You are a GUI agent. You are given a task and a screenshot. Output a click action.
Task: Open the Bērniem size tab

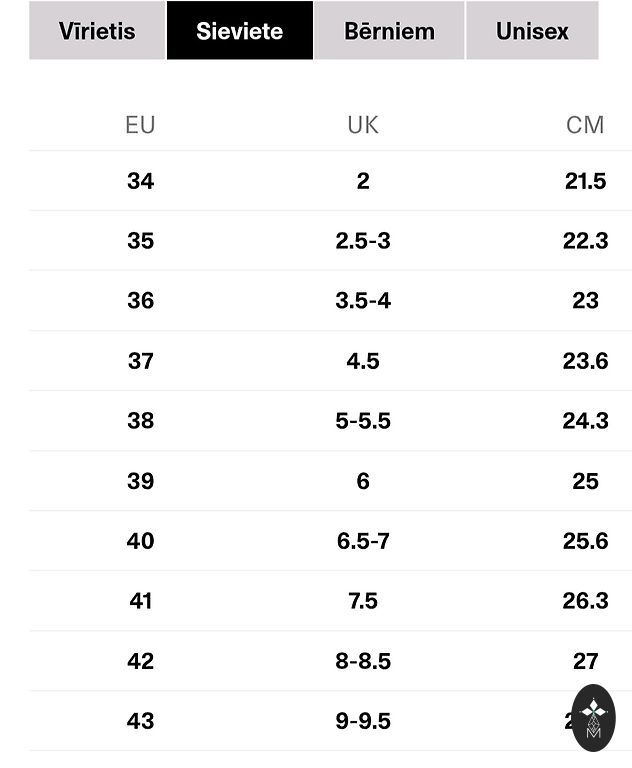tap(389, 31)
